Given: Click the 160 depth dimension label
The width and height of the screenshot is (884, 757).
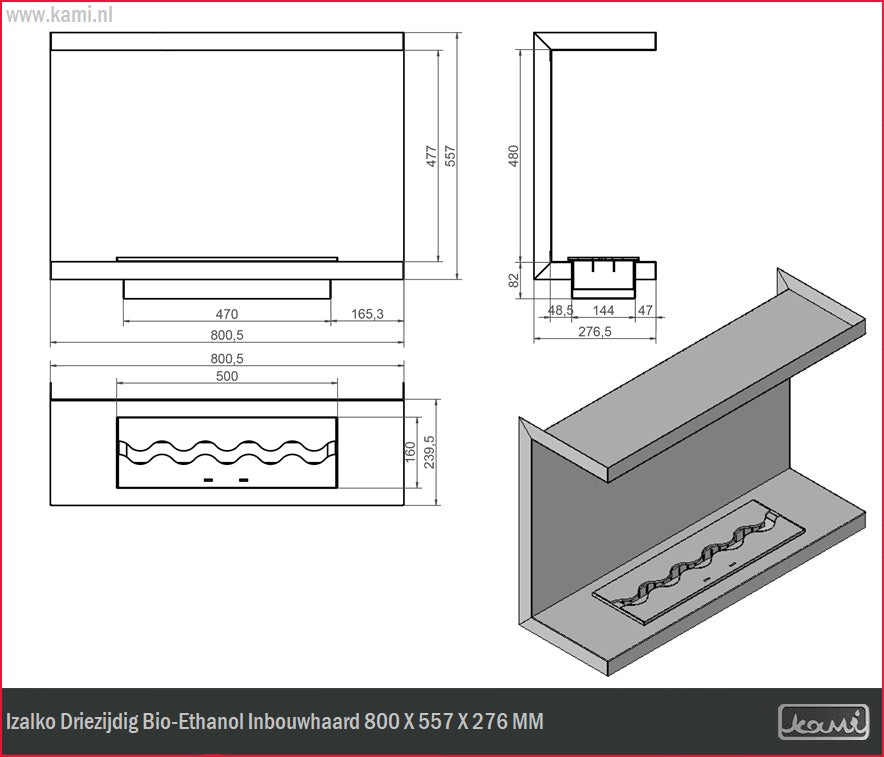Looking at the screenshot, I should [x=409, y=452].
